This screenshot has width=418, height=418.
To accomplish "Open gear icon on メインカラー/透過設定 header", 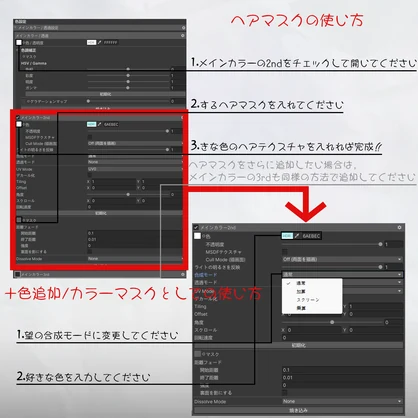I will (x=183, y=28).
